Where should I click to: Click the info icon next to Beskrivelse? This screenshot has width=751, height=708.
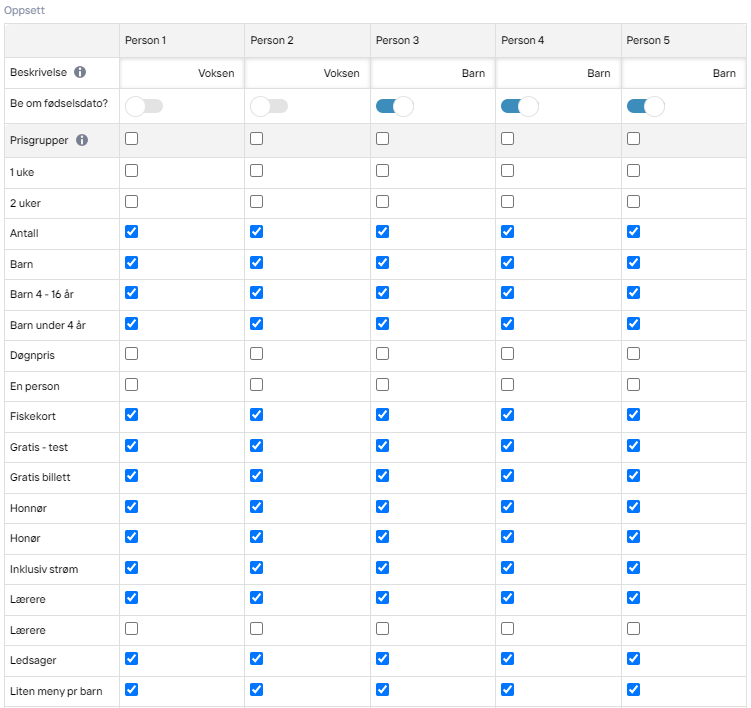(x=80, y=72)
